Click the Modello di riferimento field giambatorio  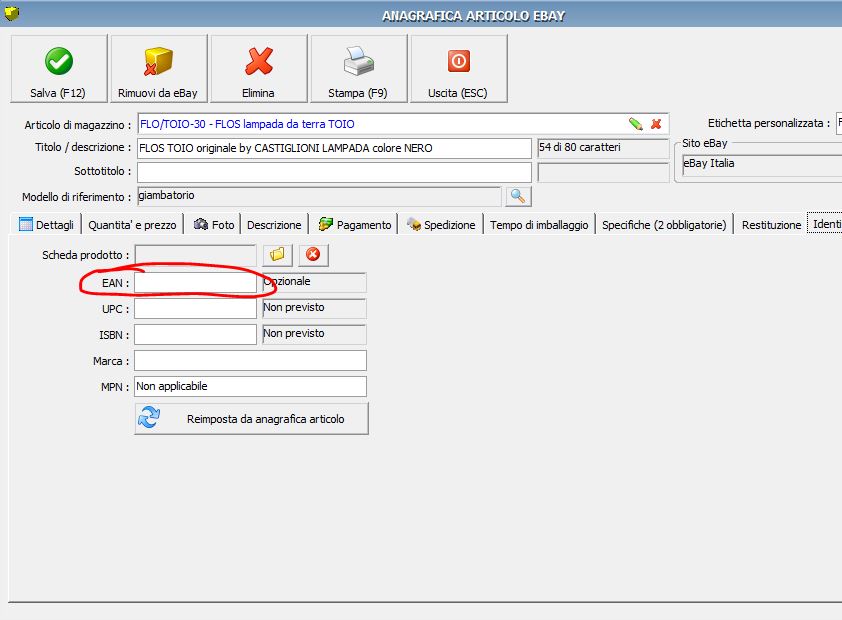(x=319, y=196)
